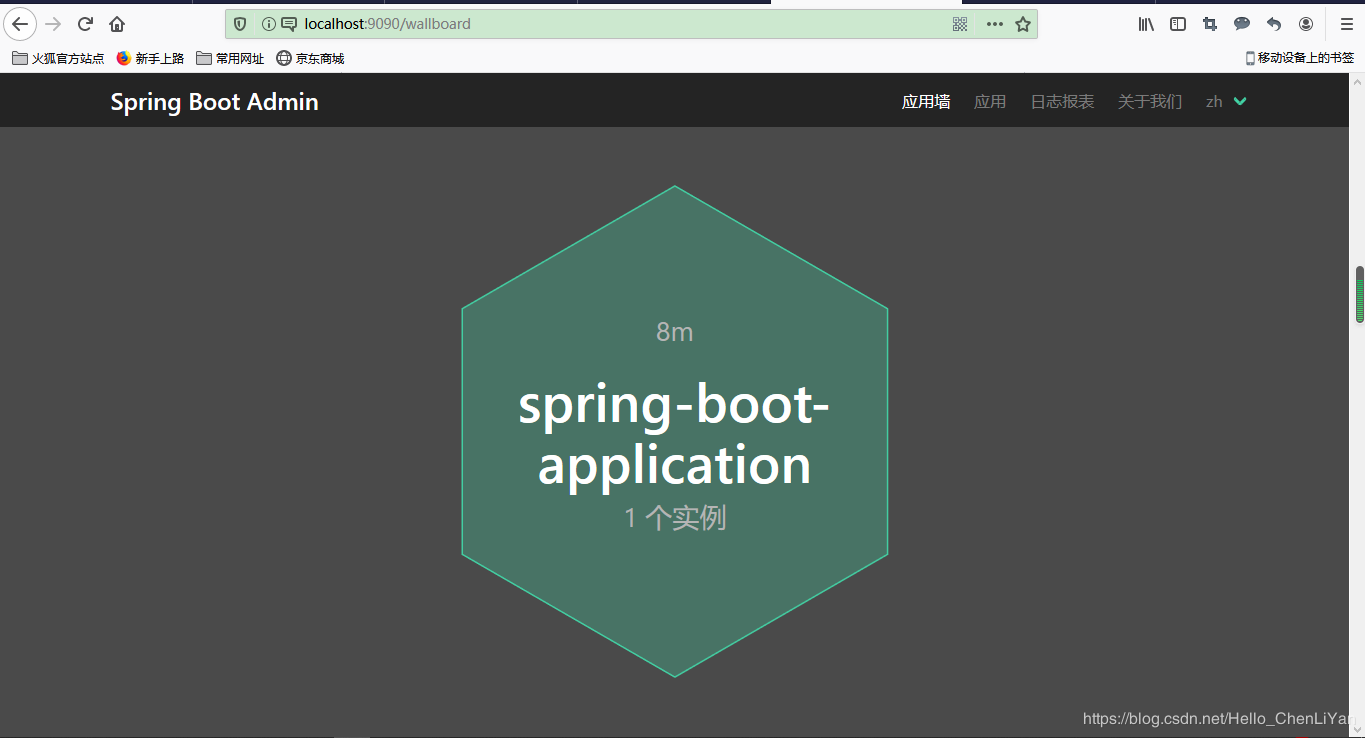
Task: Click the Spring Boot Admin brand link
Action: (214, 101)
